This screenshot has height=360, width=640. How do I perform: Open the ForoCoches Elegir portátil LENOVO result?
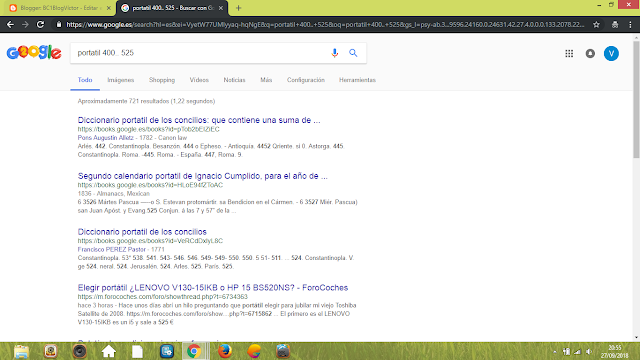click(x=213, y=288)
